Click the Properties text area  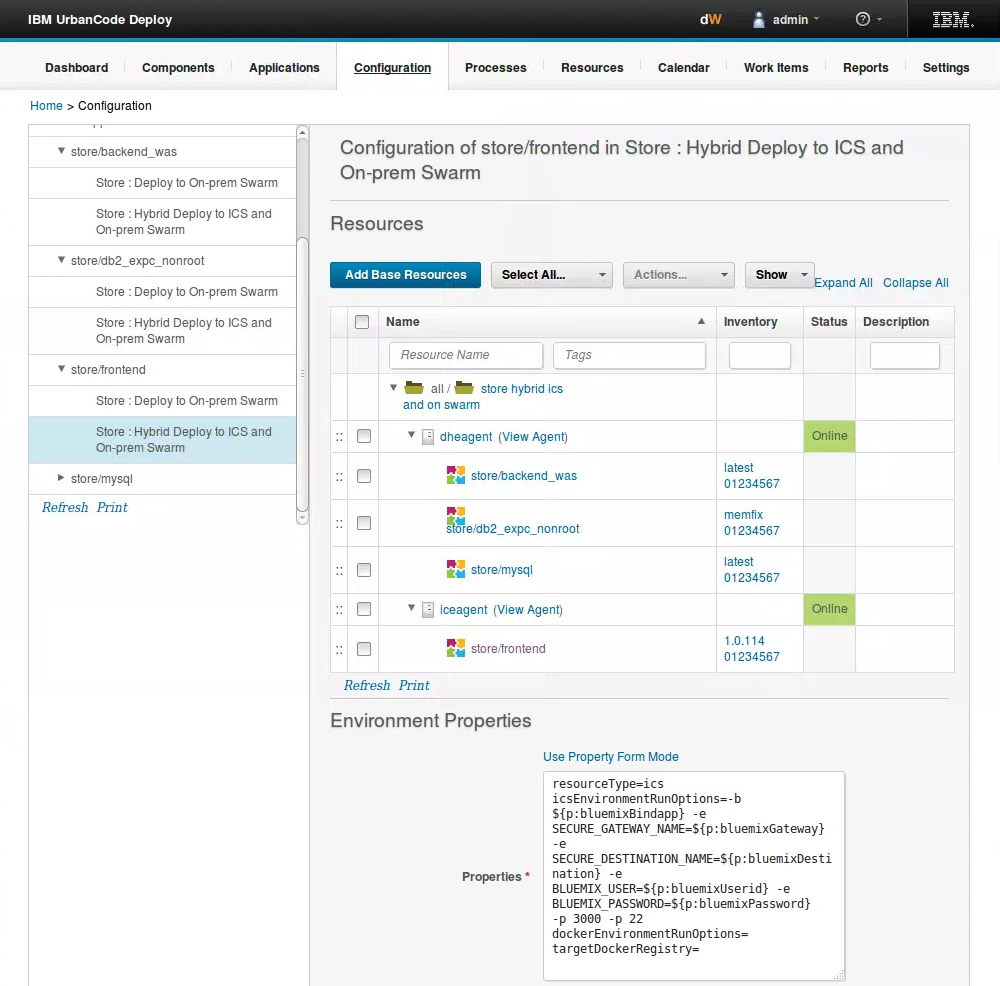pyautogui.click(x=694, y=876)
